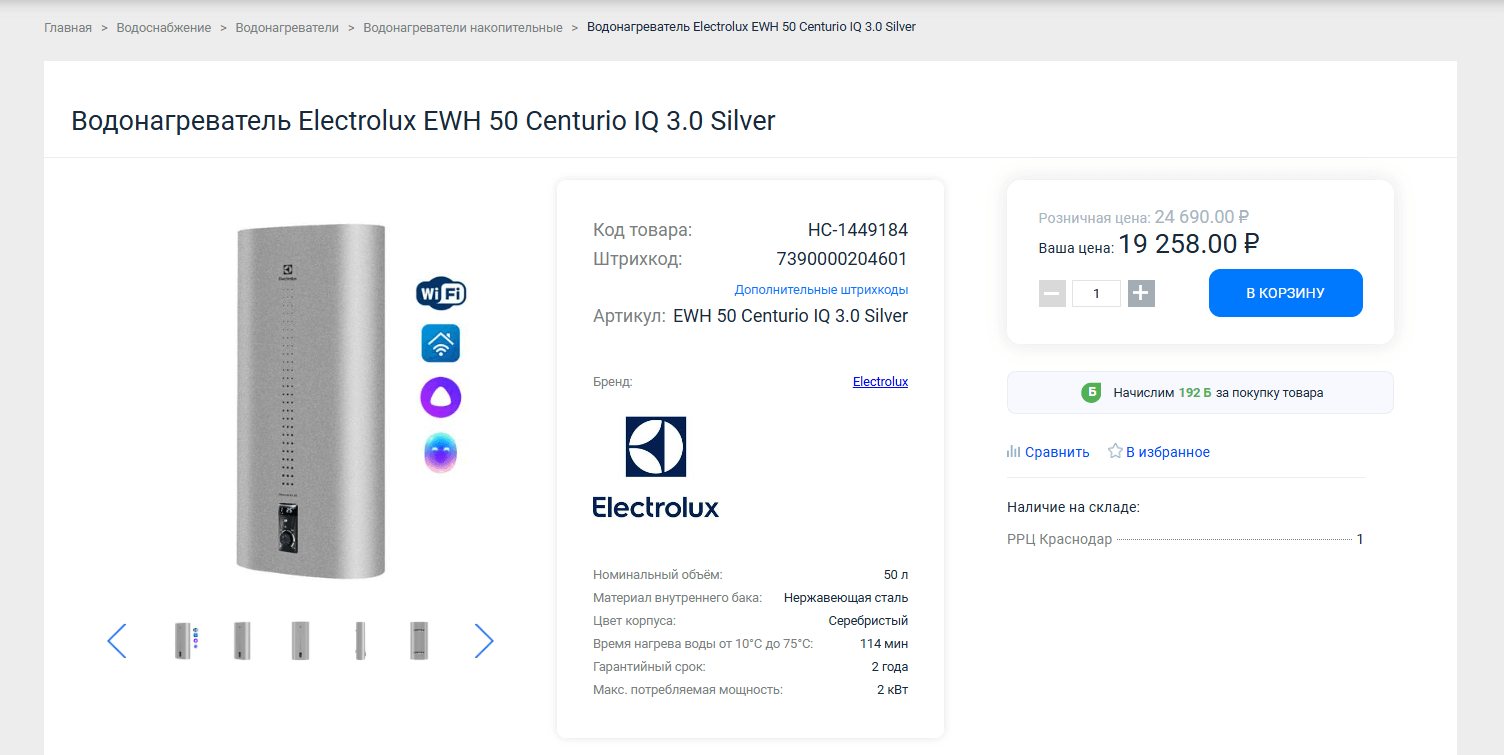Click the green bonus Б badge
Viewport: 1504px width, 755px height.
point(1091,393)
